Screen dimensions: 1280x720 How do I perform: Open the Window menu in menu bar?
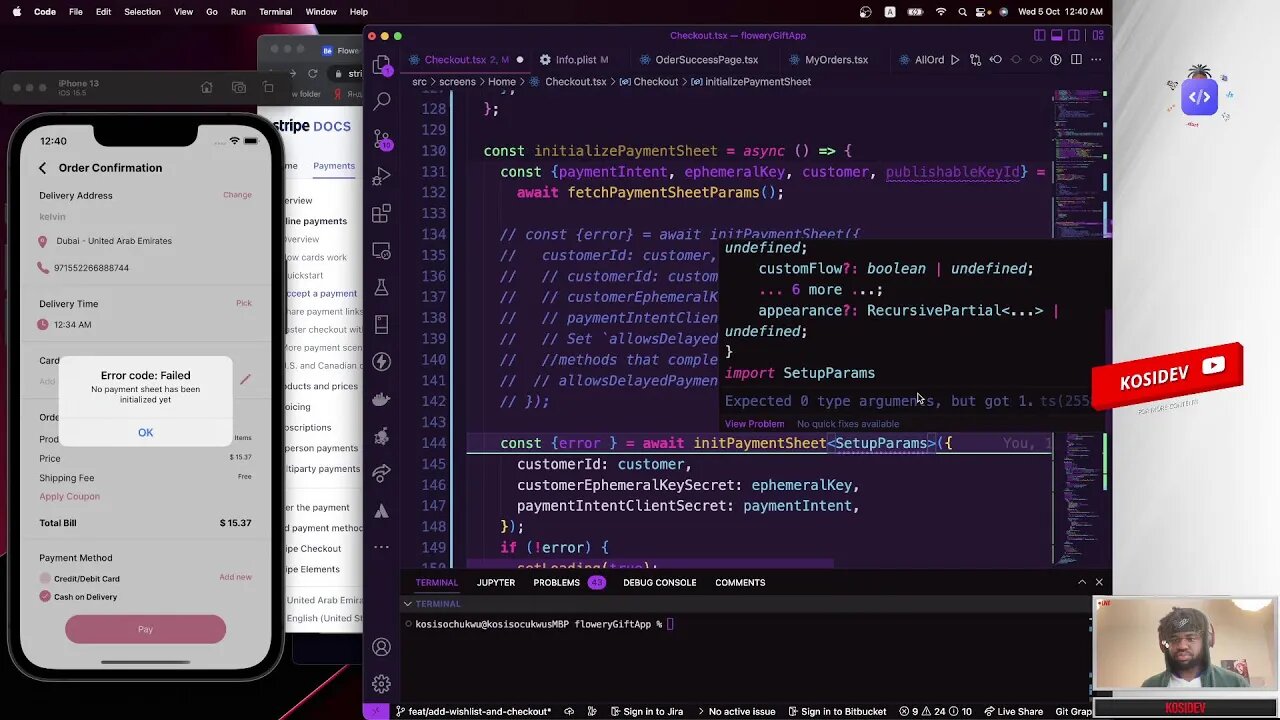321,12
